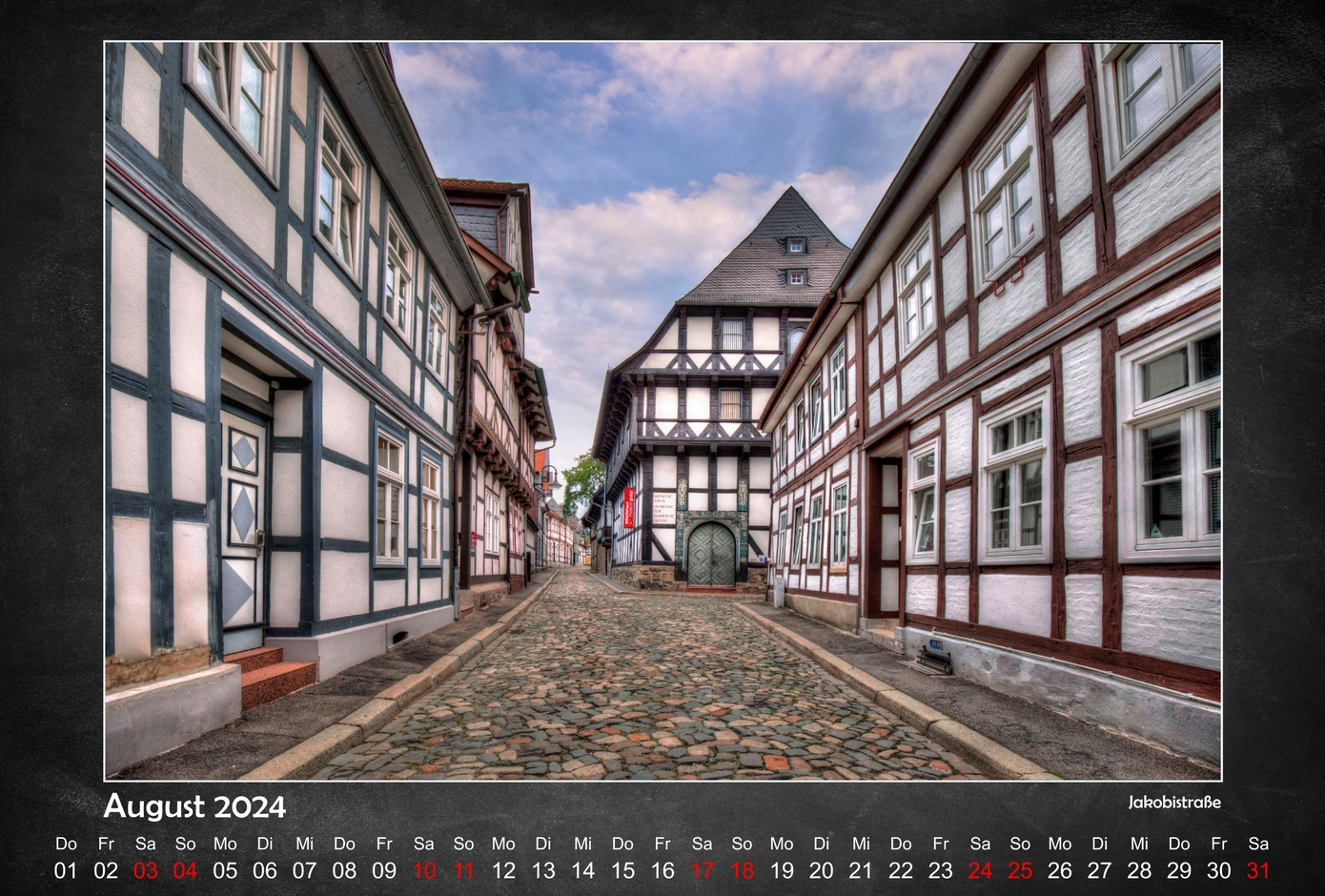The height and width of the screenshot is (896, 1325).
Task: Choose date 13 in the date row
Action: (543, 870)
